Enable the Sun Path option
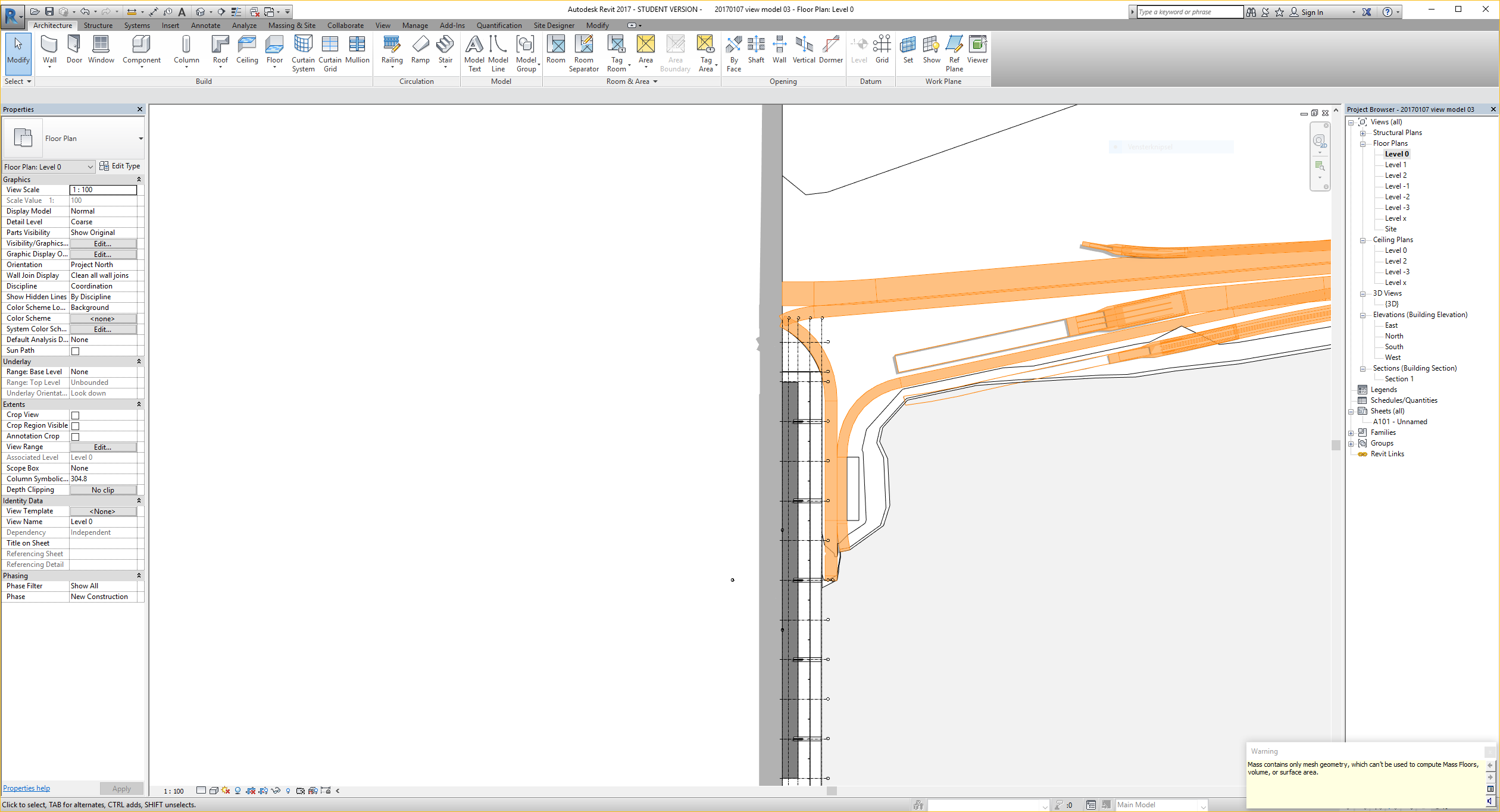Image resolution: width=1500 pixels, height=812 pixels. (76, 350)
